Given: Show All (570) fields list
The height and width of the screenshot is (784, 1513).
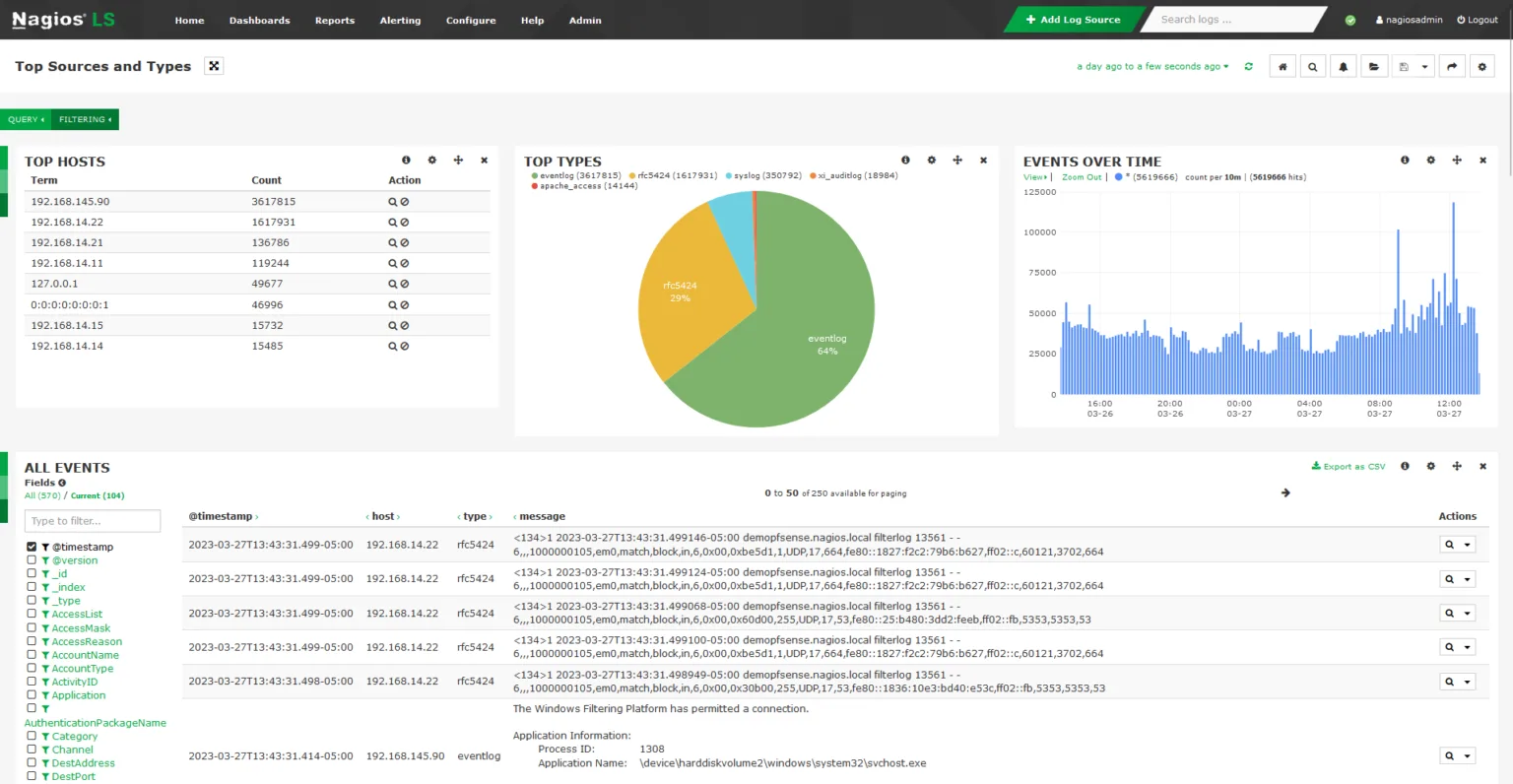Looking at the screenshot, I should tap(42, 495).
